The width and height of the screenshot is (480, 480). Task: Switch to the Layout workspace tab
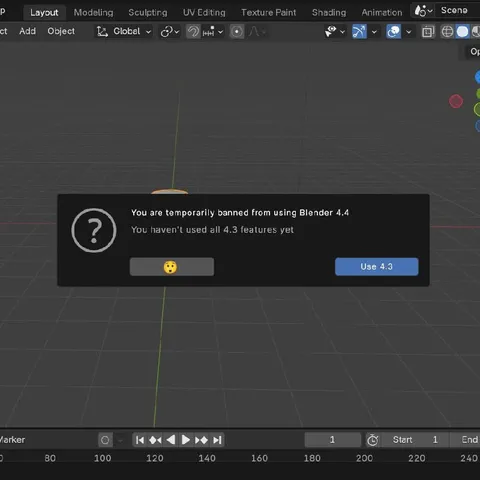click(x=44, y=13)
